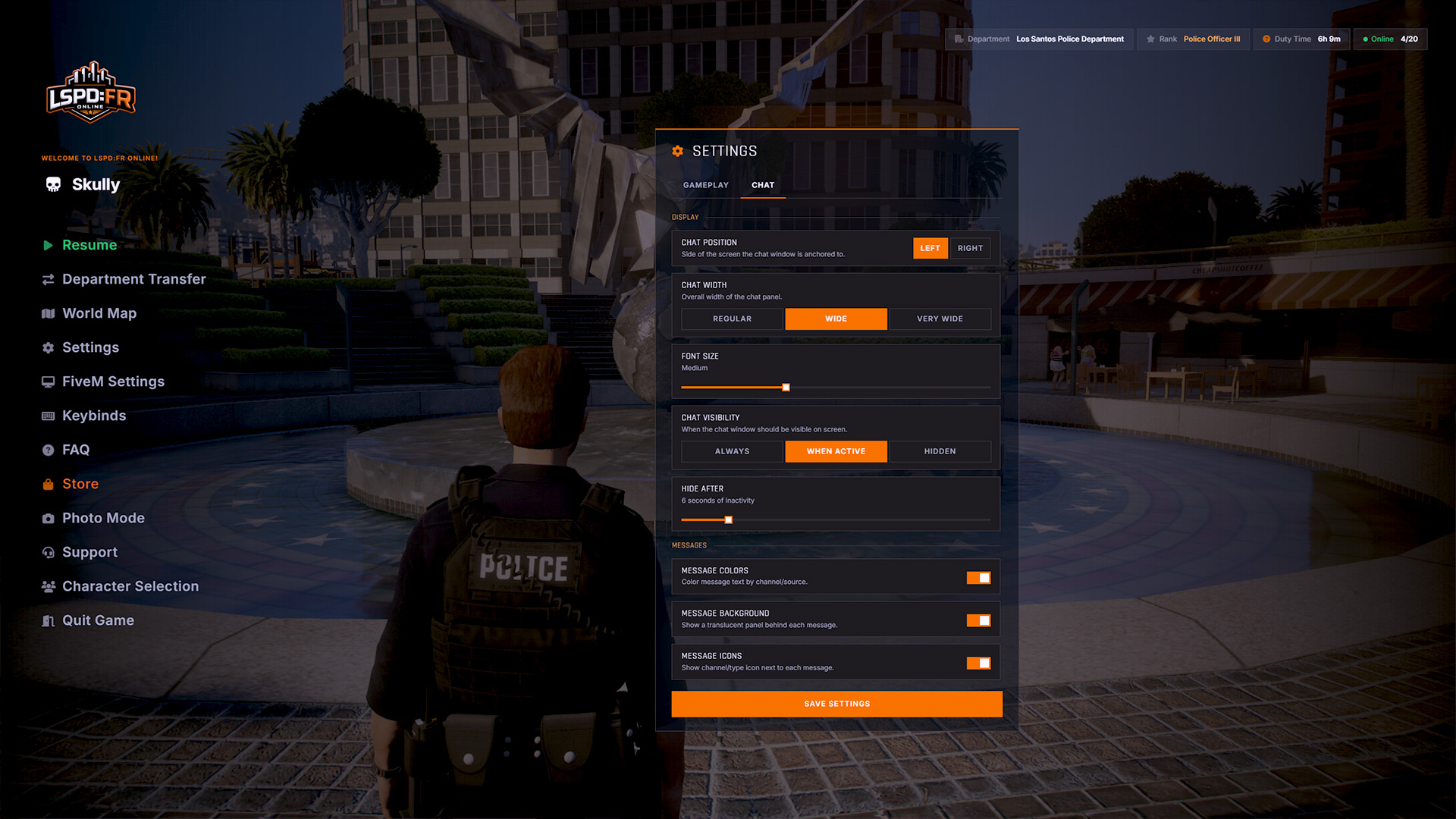The width and height of the screenshot is (1456, 819).
Task: Switch to the Gameplay tab
Action: (x=705, y=185)
